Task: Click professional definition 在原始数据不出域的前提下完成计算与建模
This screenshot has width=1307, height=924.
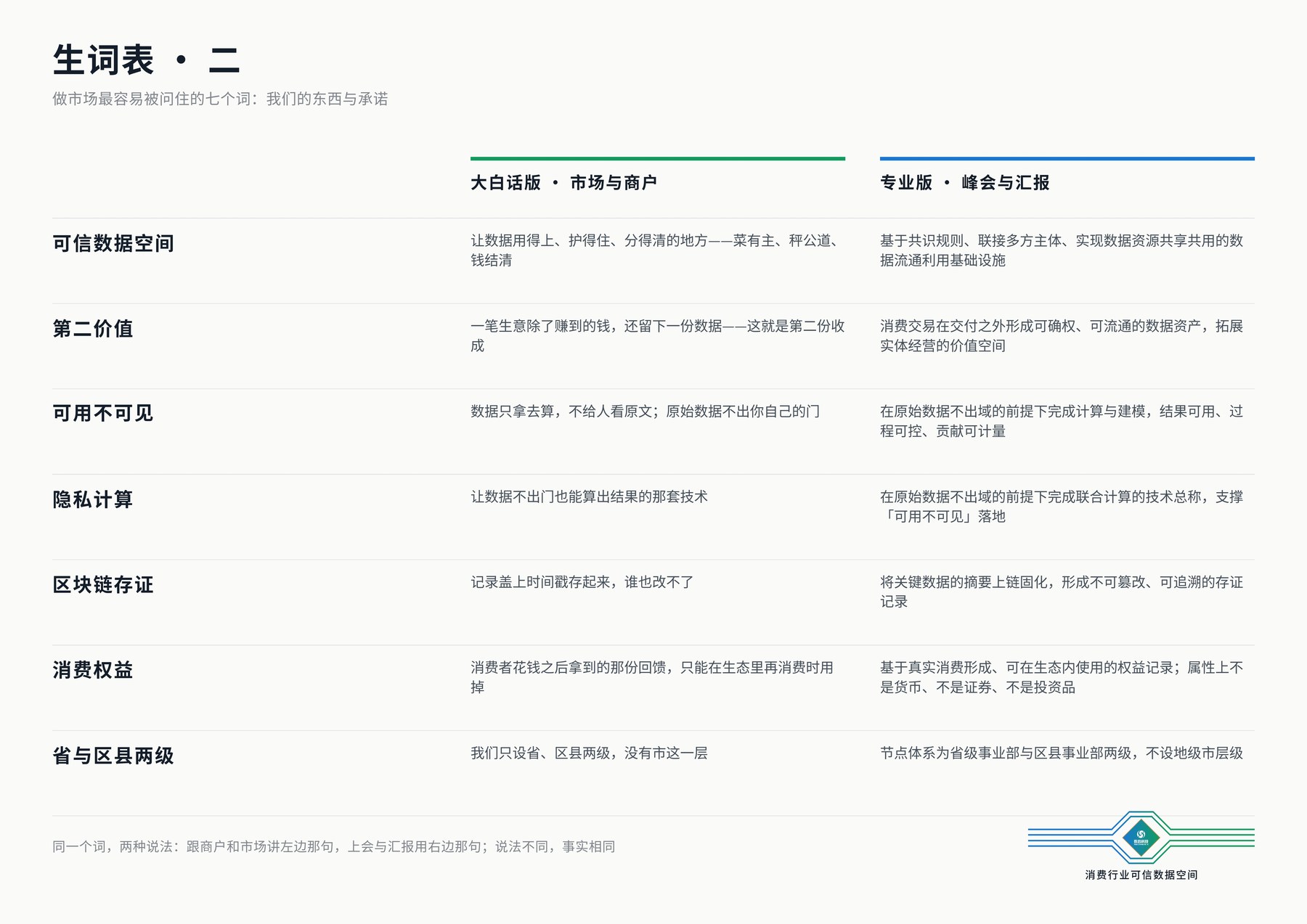Action: coord(1062,421)
